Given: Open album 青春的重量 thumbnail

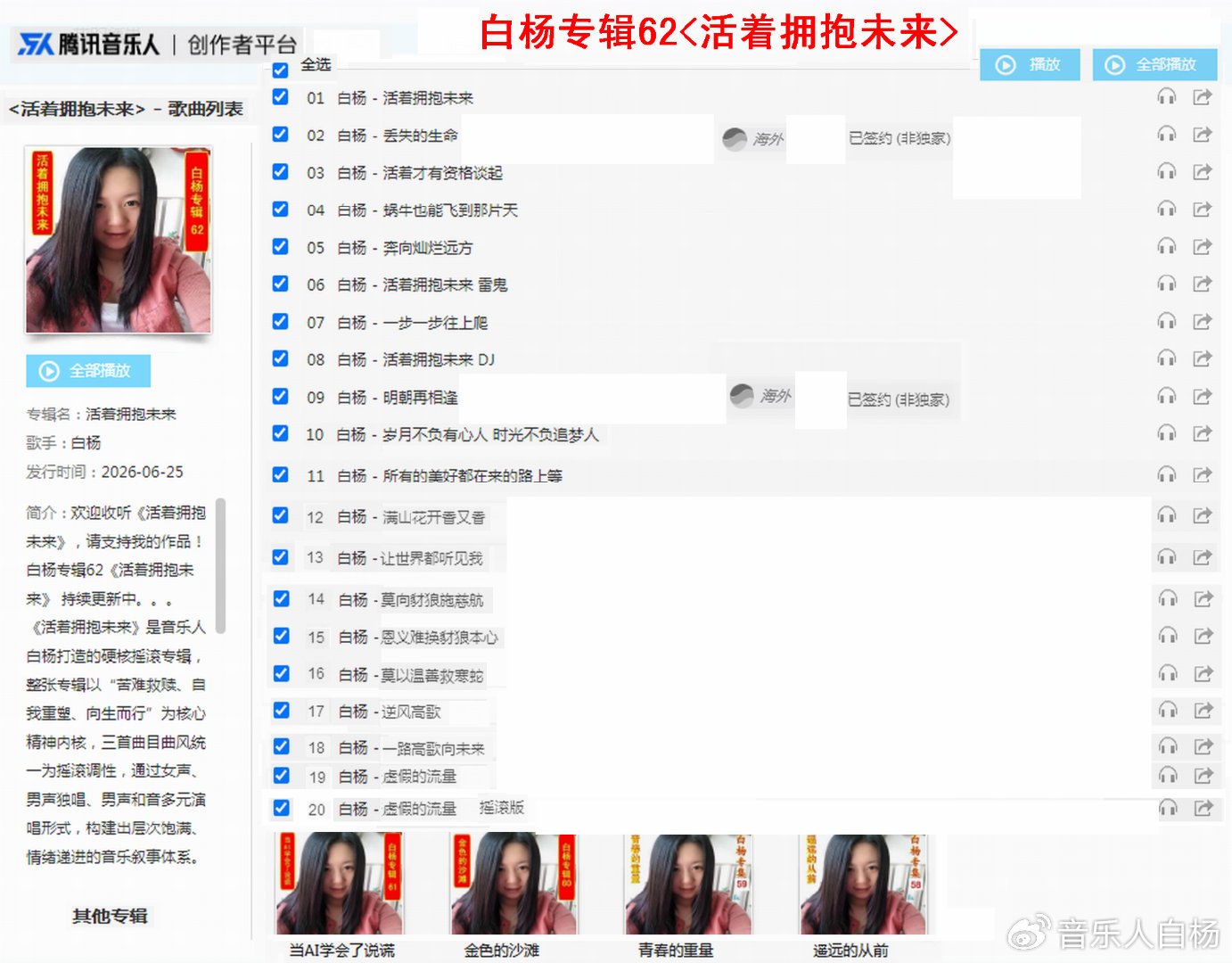Looking at the screenshot, I should click(x=687, y=883).
